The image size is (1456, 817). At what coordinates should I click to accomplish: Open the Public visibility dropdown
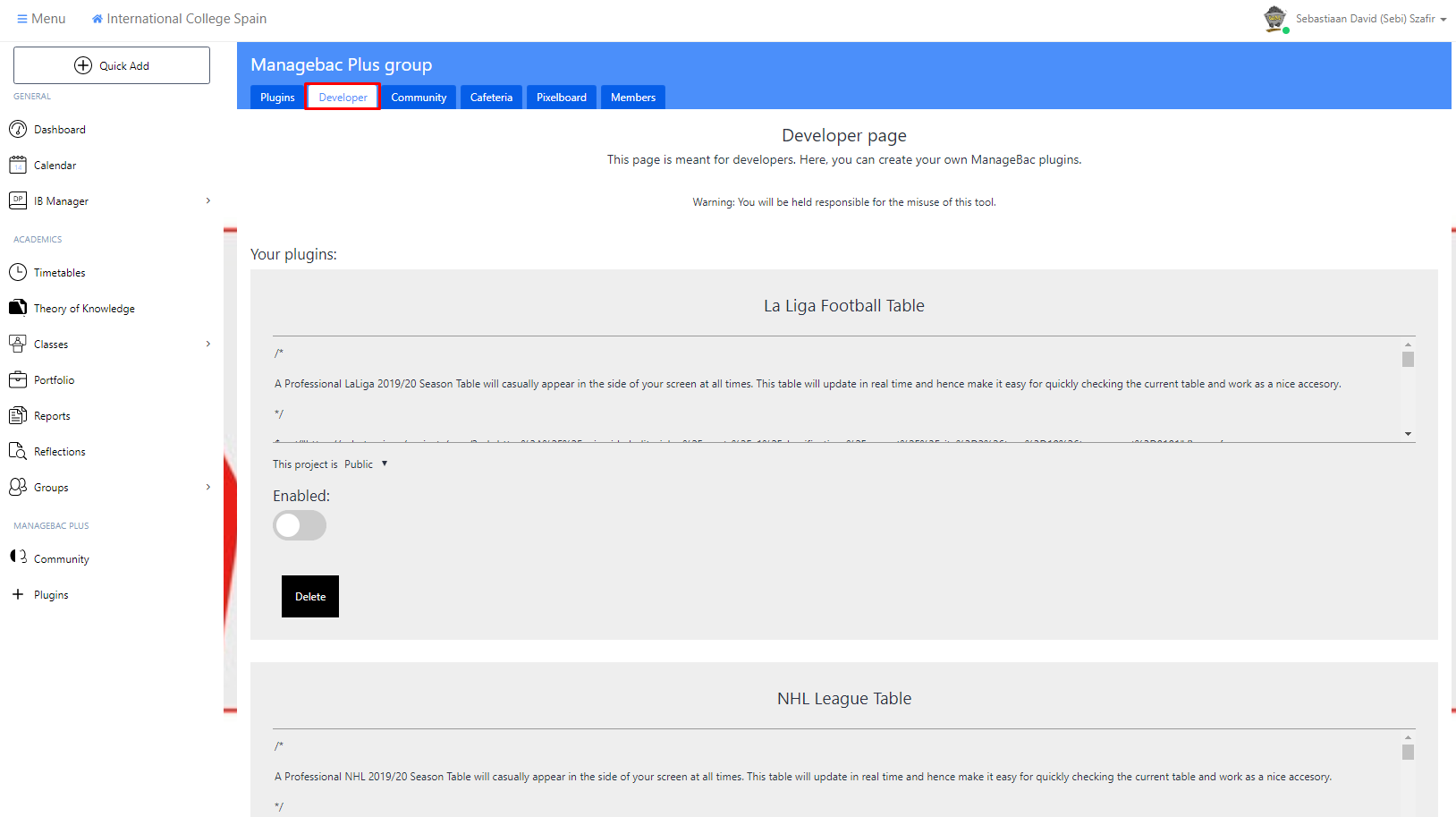(x=366, y=464)
